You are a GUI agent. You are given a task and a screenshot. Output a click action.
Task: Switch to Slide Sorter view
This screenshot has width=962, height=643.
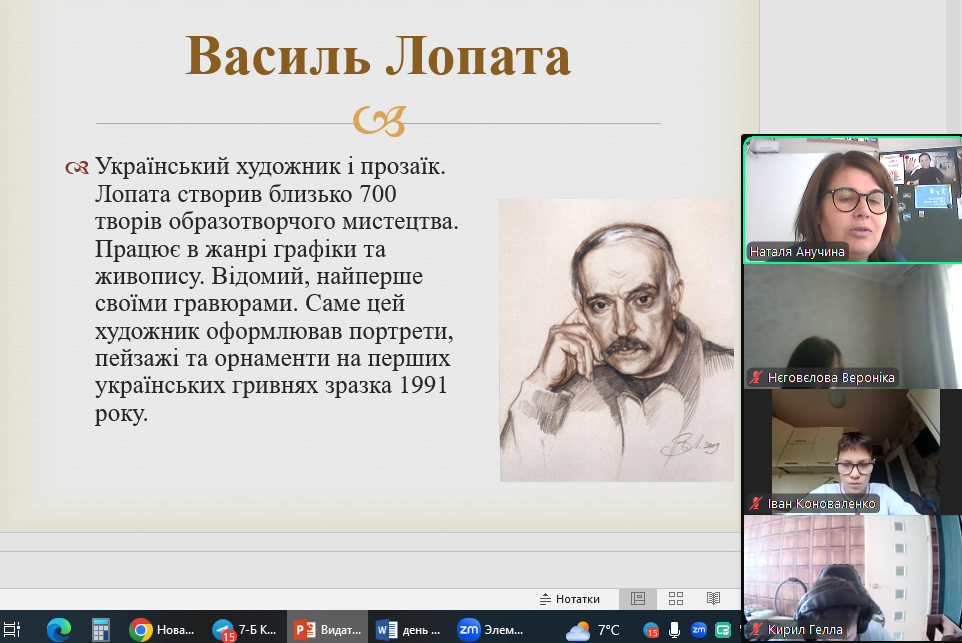pyautogui.click(x=675, y=598)
